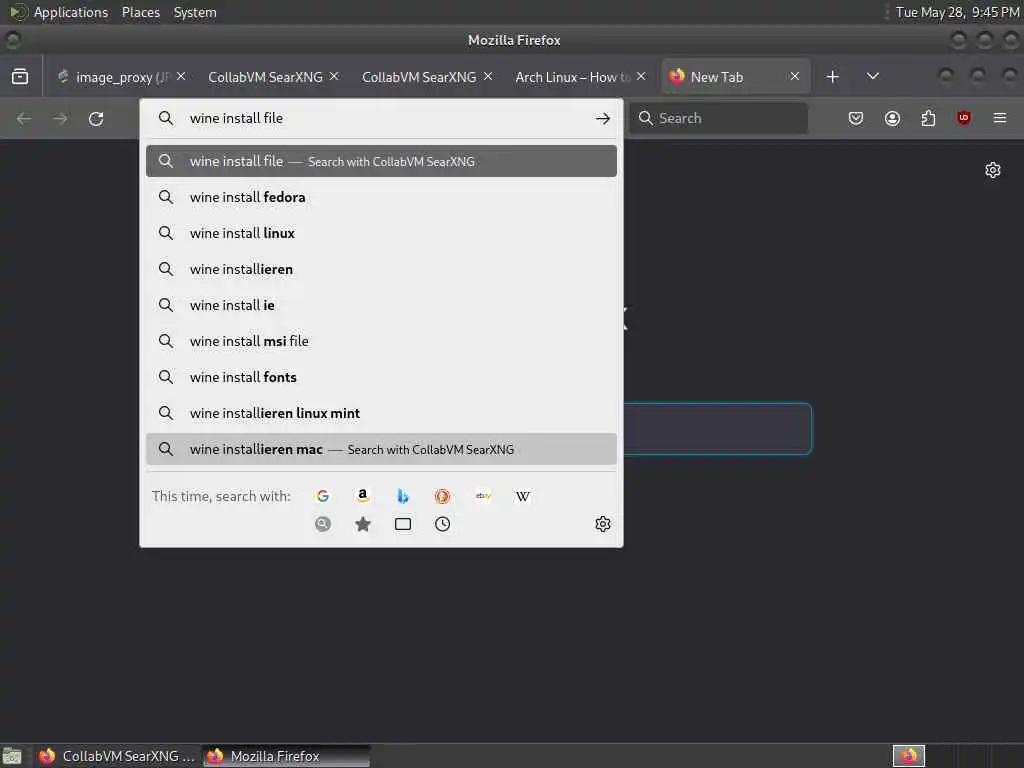The width and height of the screenshot is (1024, 768).
Task: Switch to Mozilla Firefox taskbar window
Action: (x=286, y=756)
